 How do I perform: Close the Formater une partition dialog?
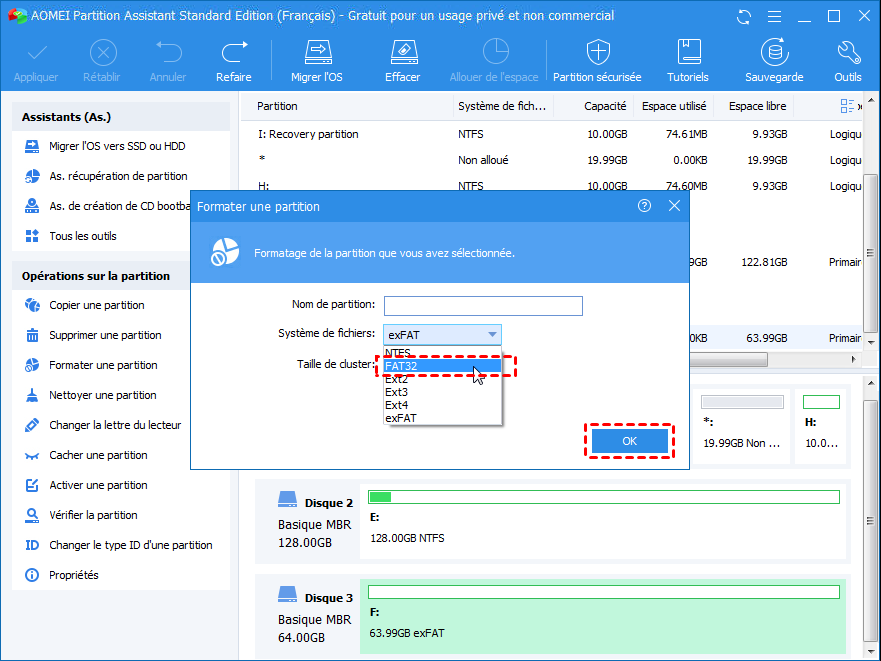pyautogui.click(x=674, y=206)
